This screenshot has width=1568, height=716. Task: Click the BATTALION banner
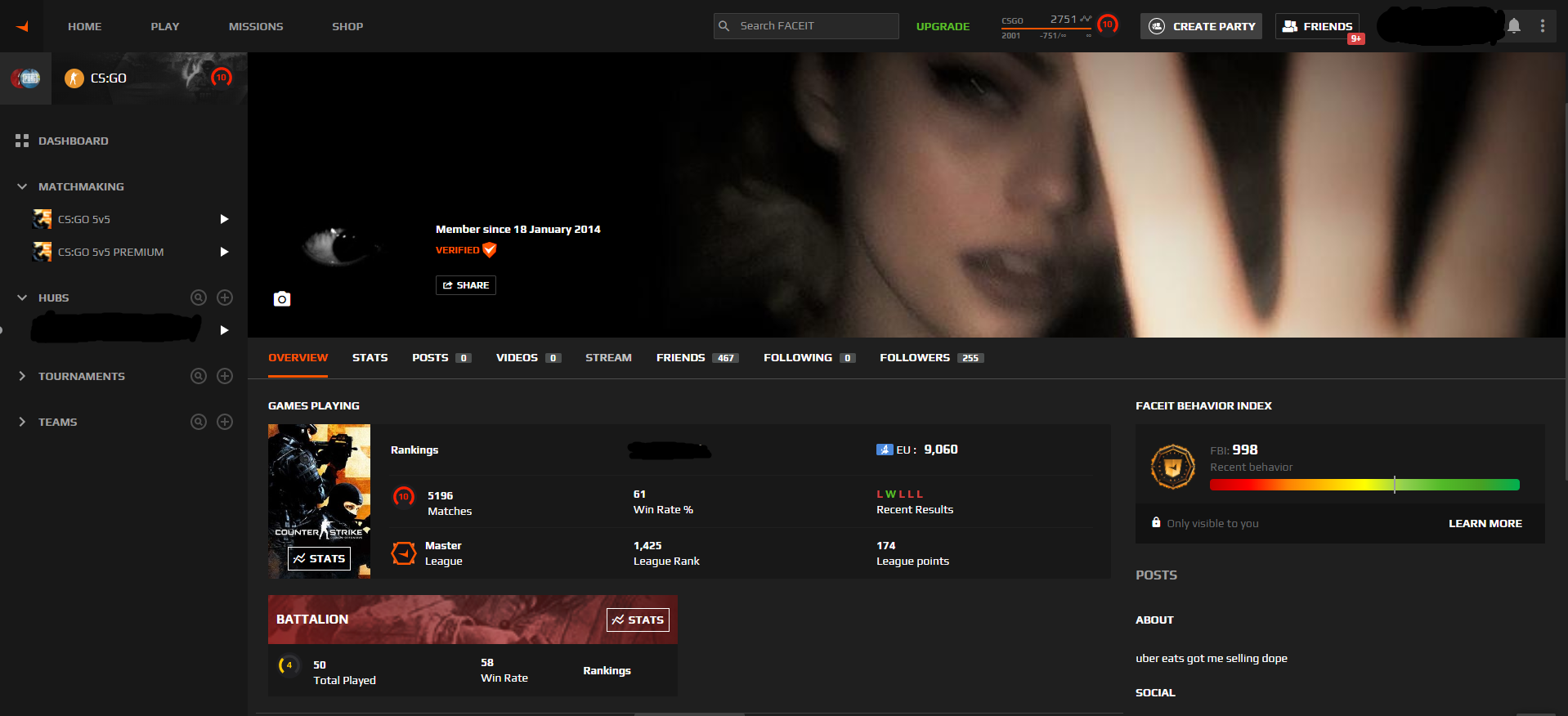pyautogui.click(x=473, y=620)
